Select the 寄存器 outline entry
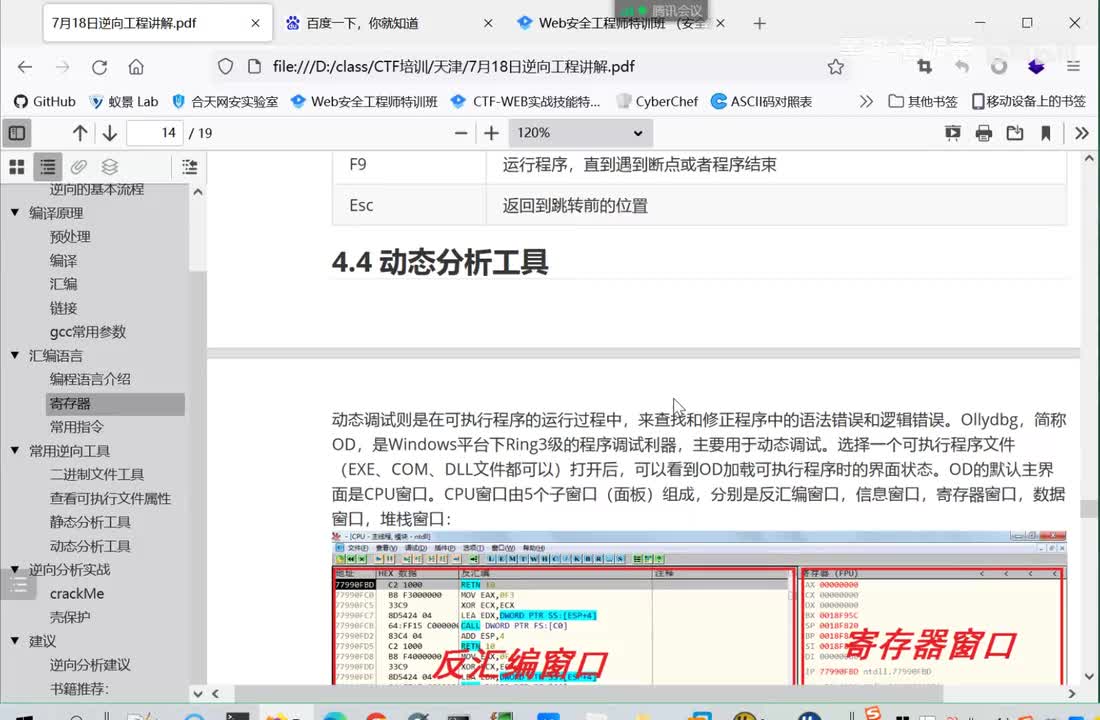Viewport: 1100px width, 720px height. [x=116, y=404]
